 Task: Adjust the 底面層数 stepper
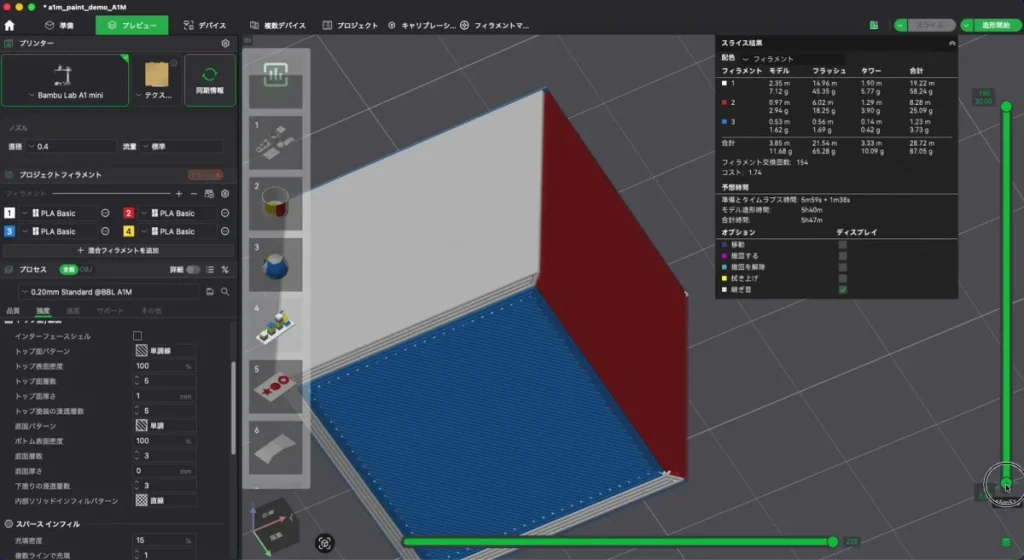tap(137, 456)
